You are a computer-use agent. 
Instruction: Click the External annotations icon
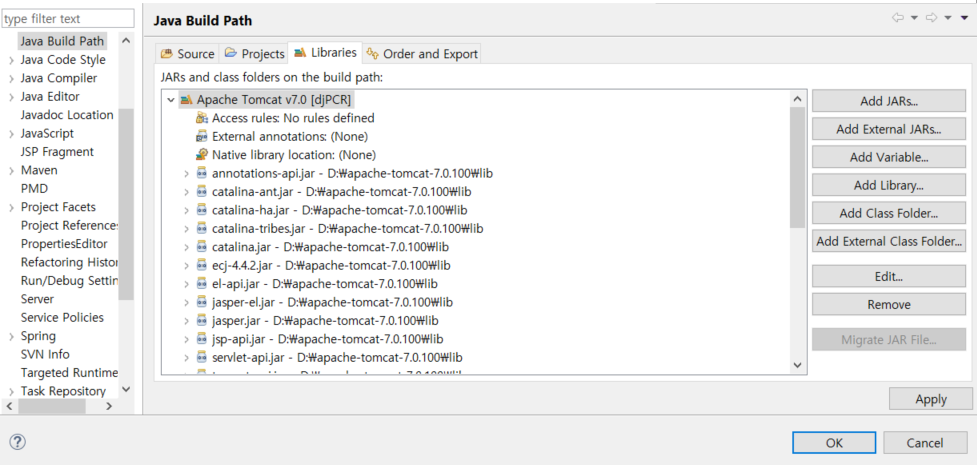click(x=201, y=136)
